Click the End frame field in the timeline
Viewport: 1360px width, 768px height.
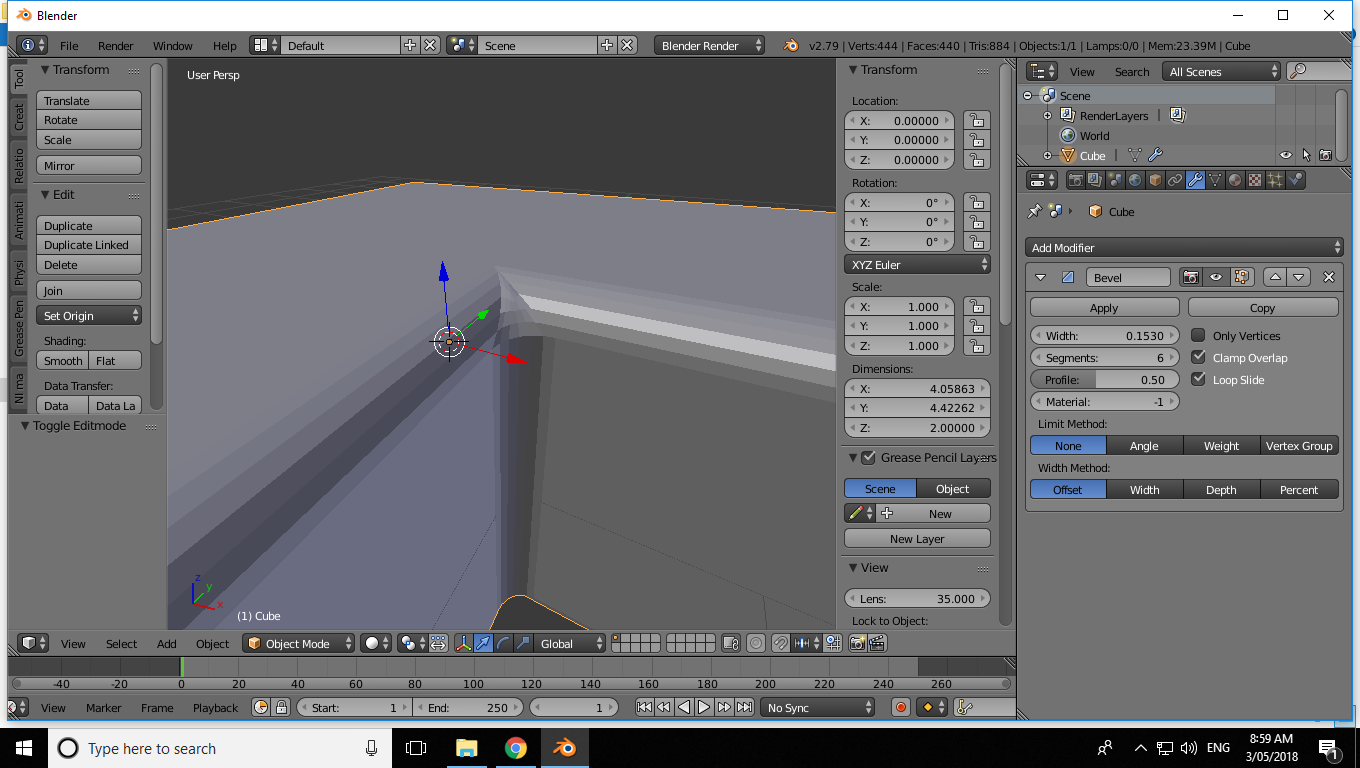[468, 707]
